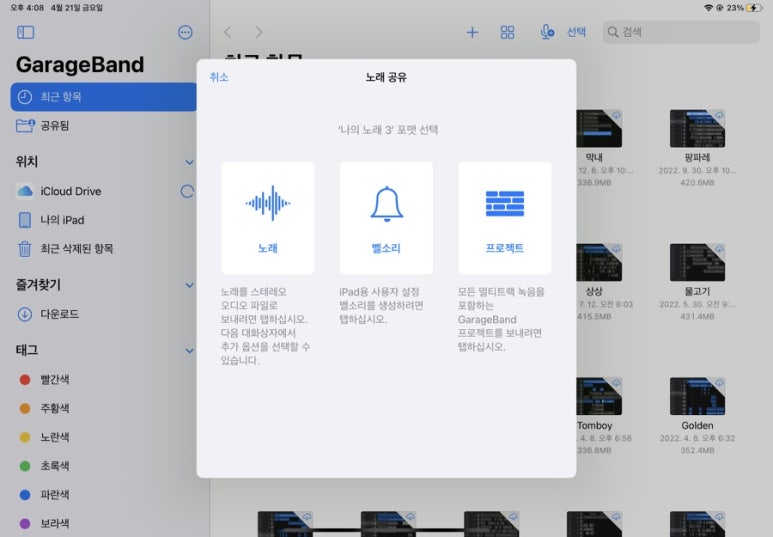773x537 pixels.
Task: Tap the iPad device icon
Action: coord(25,220)
